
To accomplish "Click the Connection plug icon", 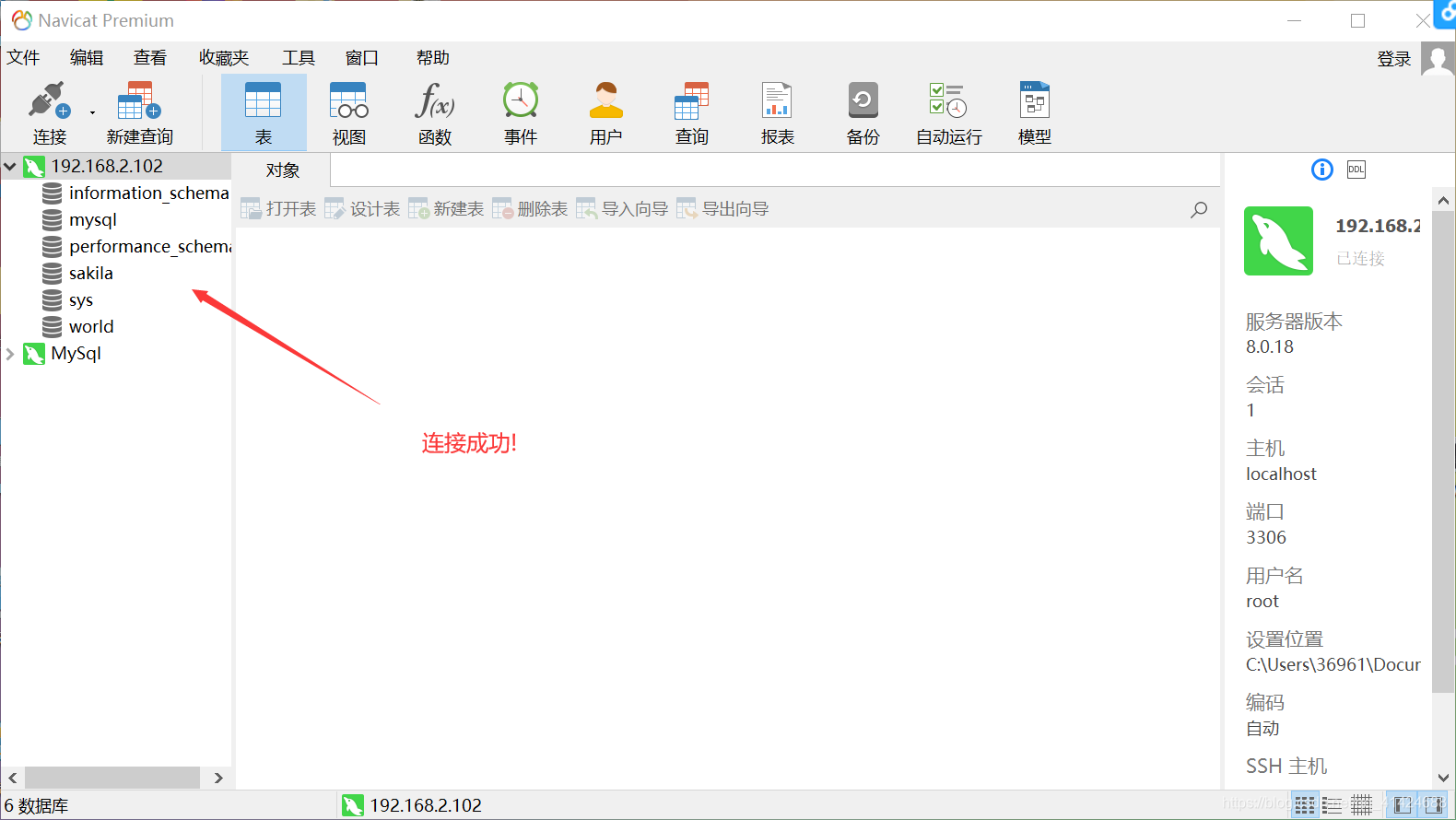I will click(x=49, y=100).
